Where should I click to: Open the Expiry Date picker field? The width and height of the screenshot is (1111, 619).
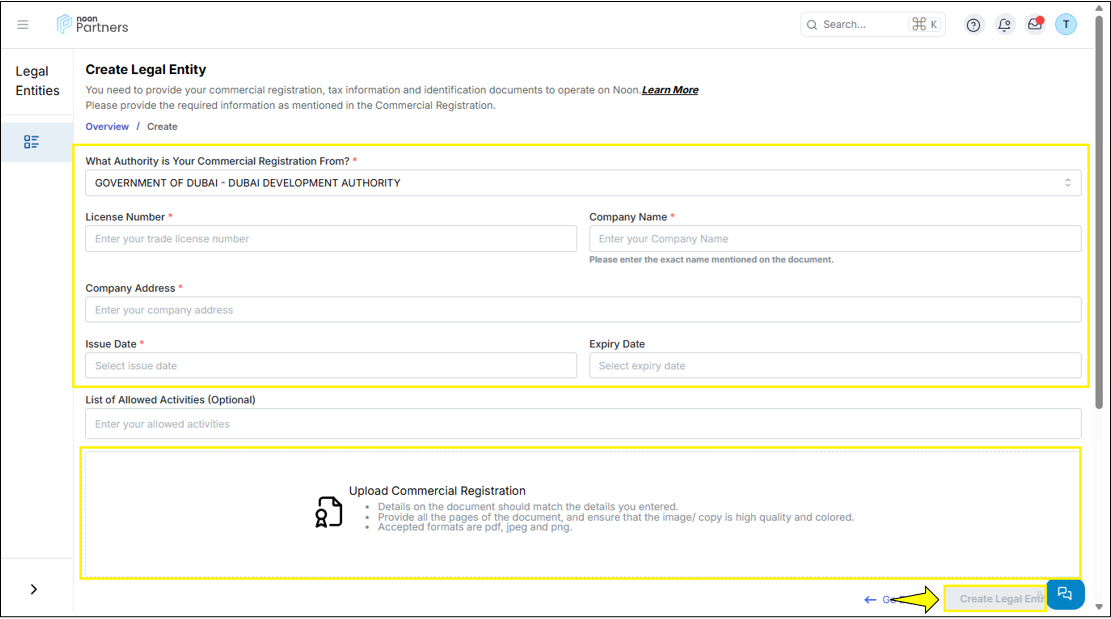835,366
